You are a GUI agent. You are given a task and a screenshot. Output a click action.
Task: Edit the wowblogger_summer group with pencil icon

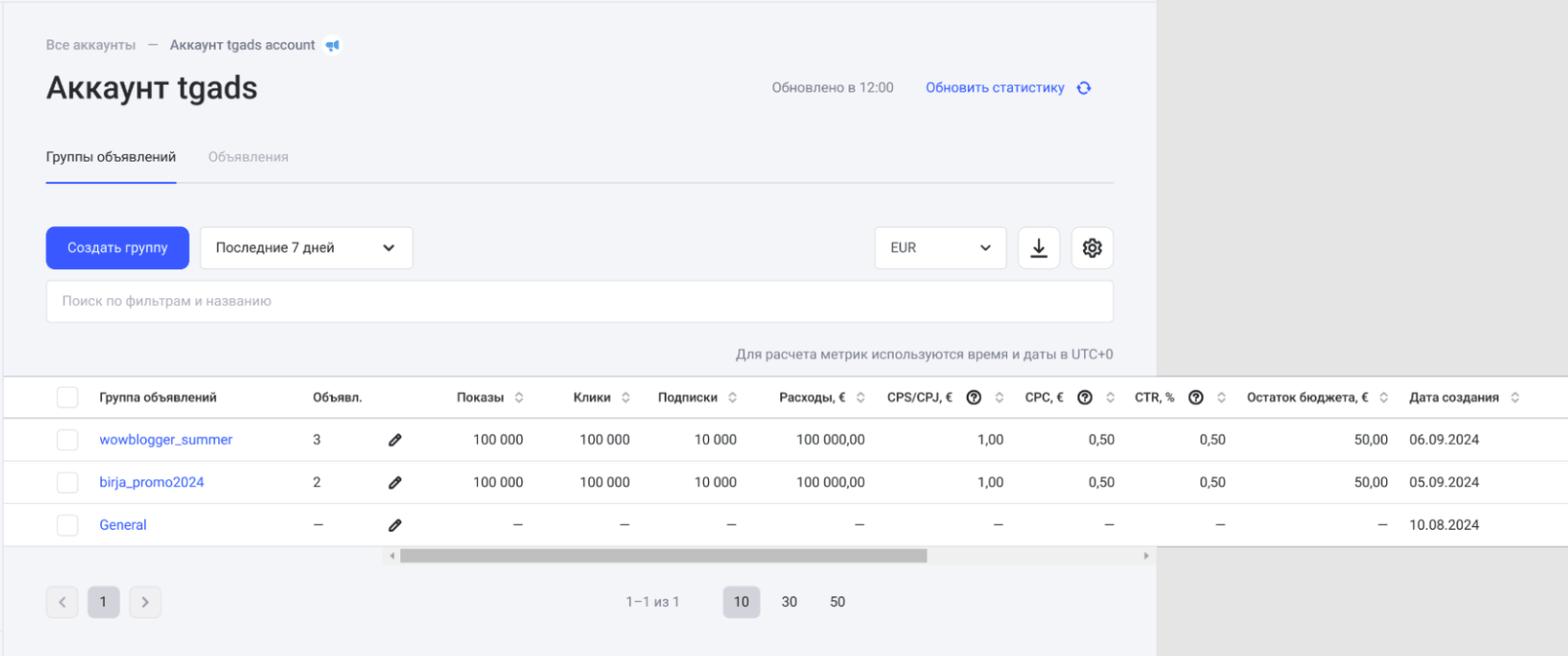[x=394, y=440]
